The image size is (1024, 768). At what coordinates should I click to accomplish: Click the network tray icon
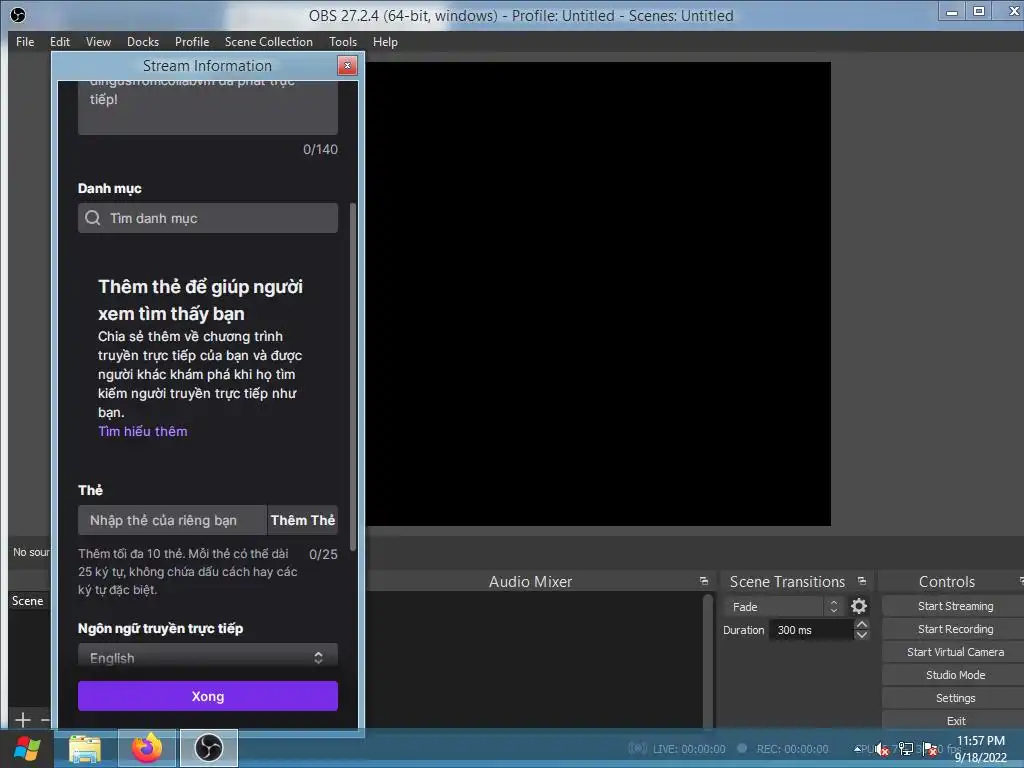click(906, 749)
